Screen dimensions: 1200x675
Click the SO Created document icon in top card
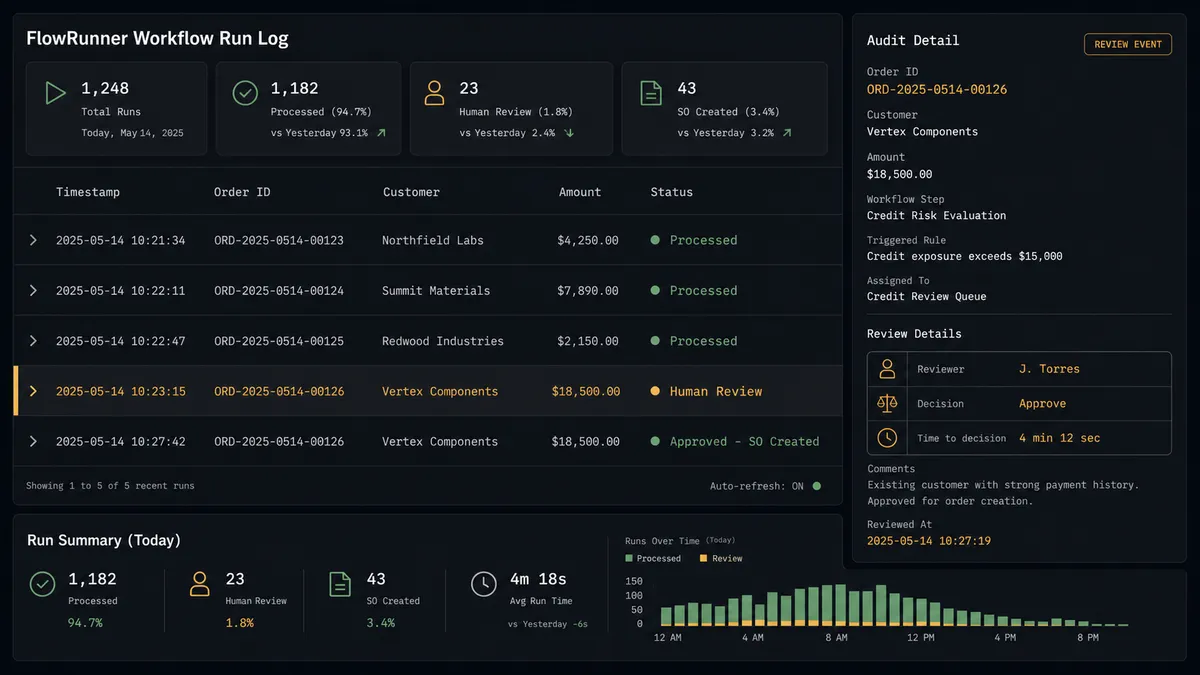[x=651, y=94]
